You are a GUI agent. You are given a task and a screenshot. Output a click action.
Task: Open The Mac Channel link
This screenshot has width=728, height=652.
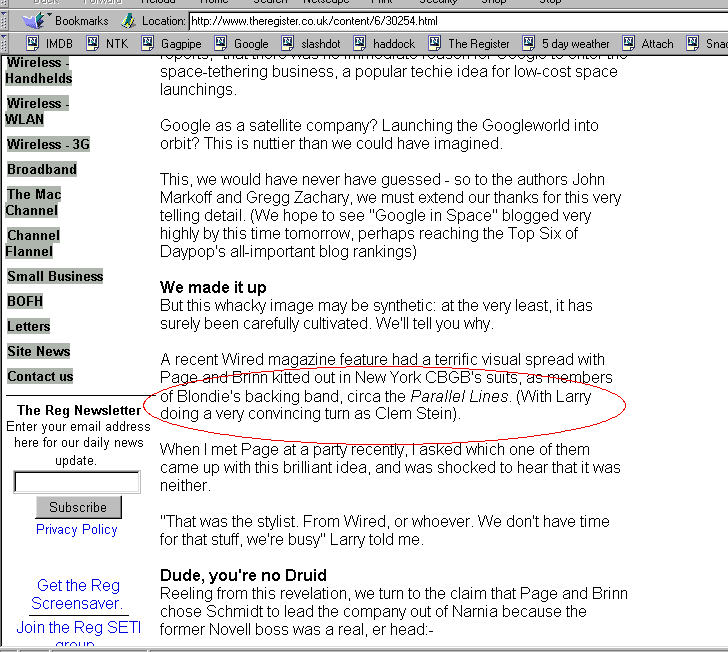33,202
